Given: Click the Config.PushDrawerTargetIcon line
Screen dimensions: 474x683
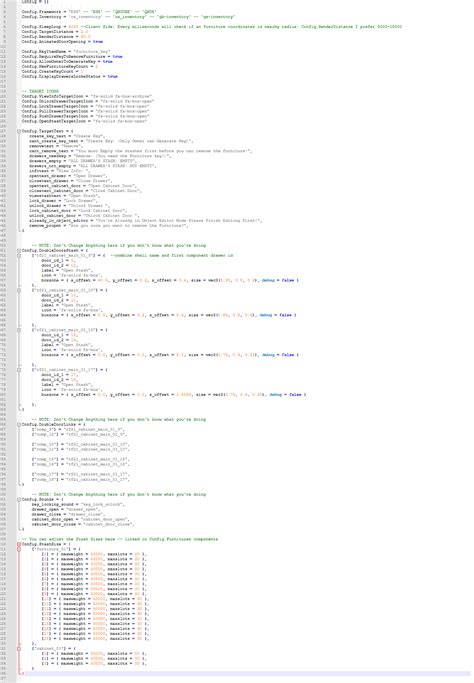Looking at the screenshot, I should tap(85, 116).
